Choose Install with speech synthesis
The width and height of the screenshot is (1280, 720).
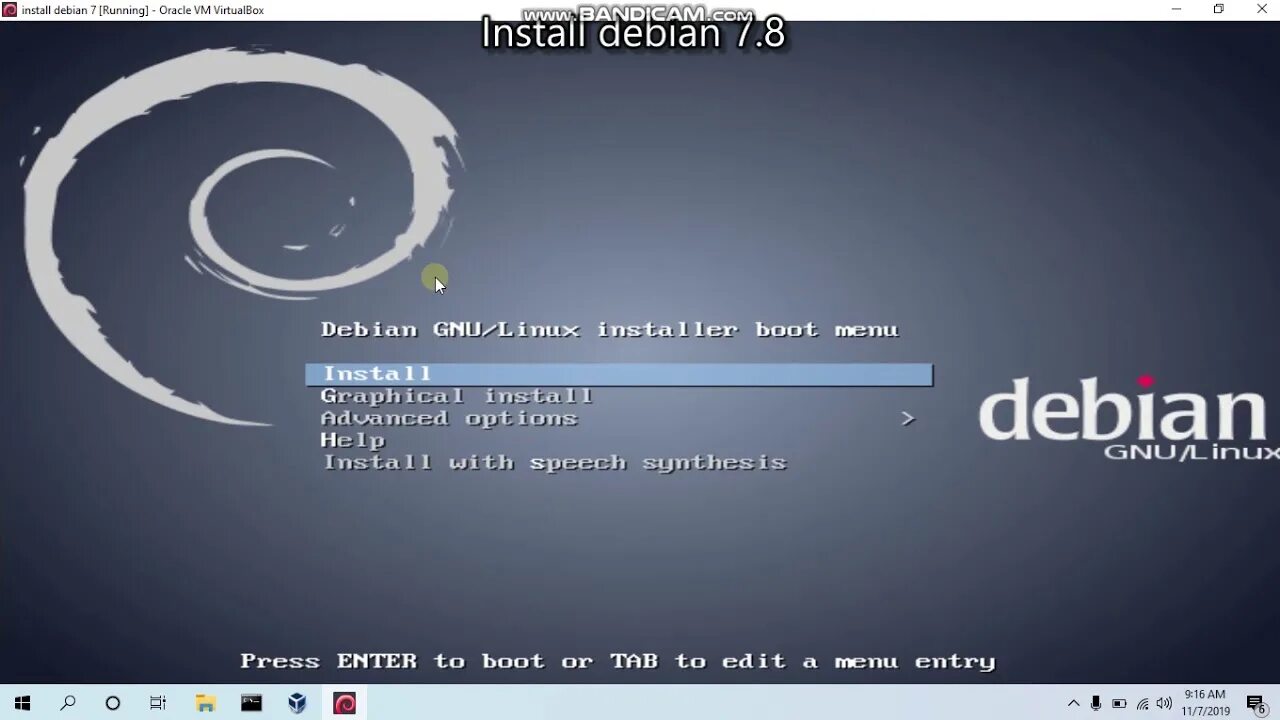pyautogui.click(x=554, y=462)
